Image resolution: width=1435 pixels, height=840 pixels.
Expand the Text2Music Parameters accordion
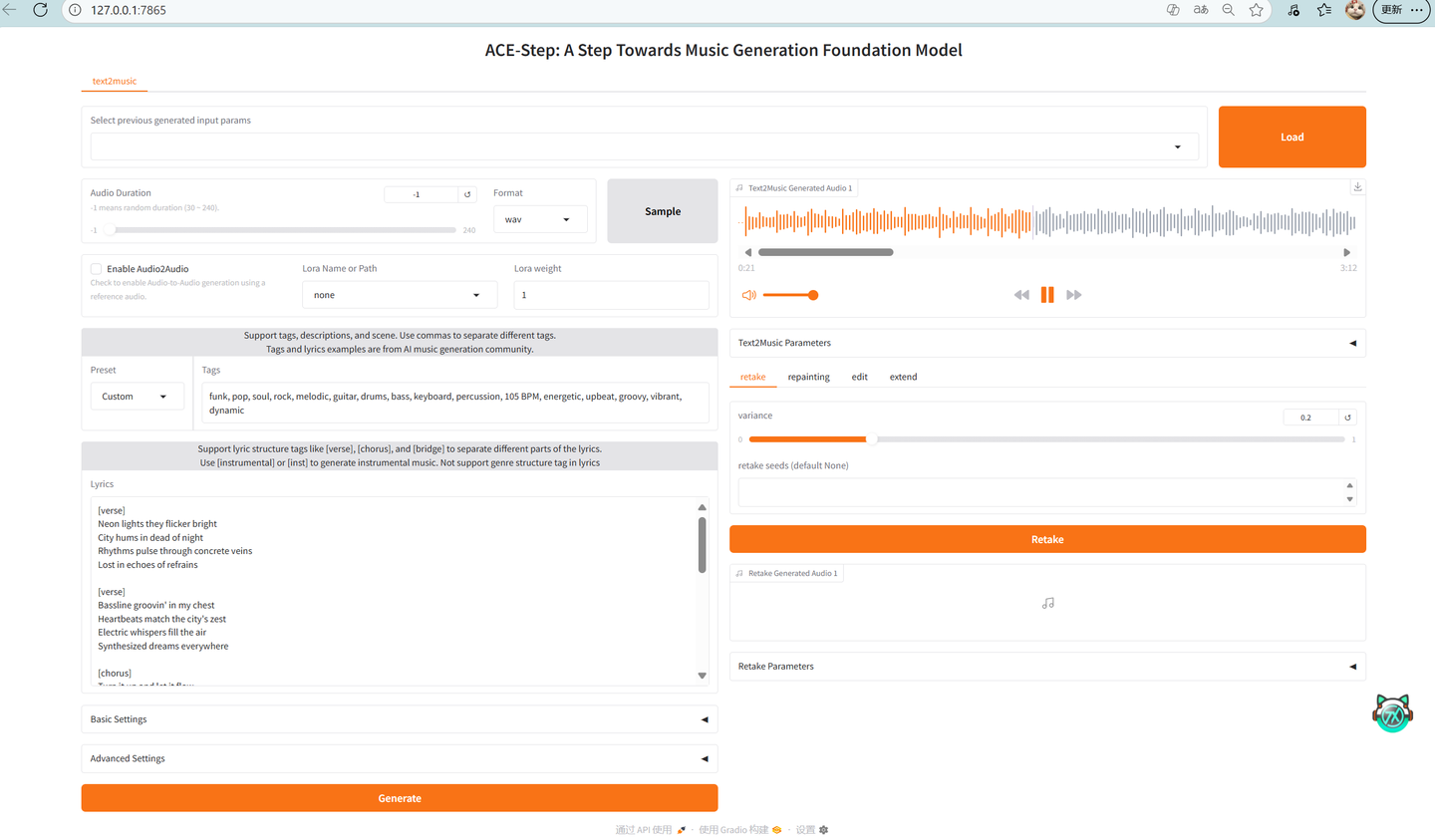click(1047, 343)
